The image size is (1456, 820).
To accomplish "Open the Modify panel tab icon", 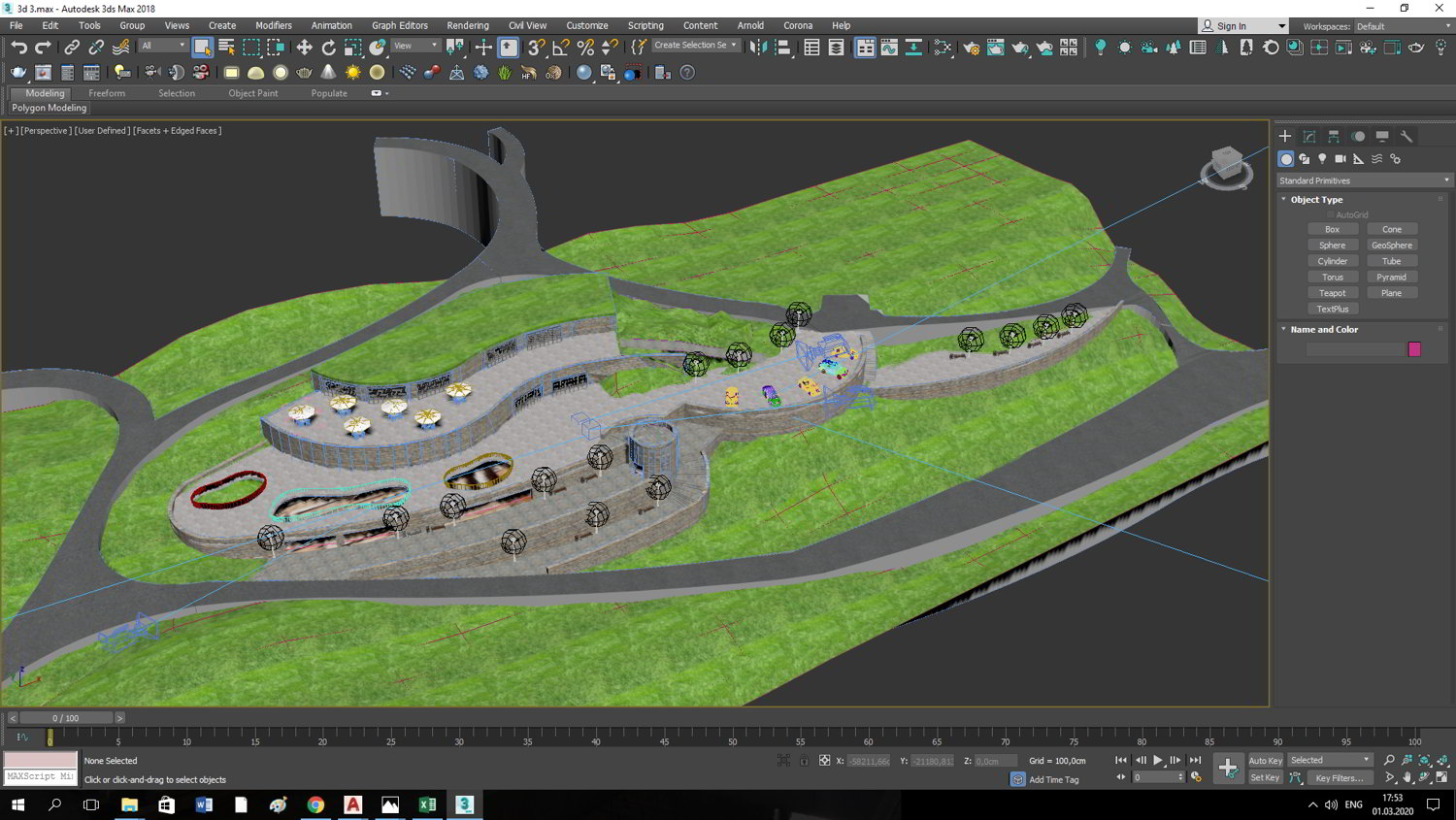I will click(x=1309, y=137).
